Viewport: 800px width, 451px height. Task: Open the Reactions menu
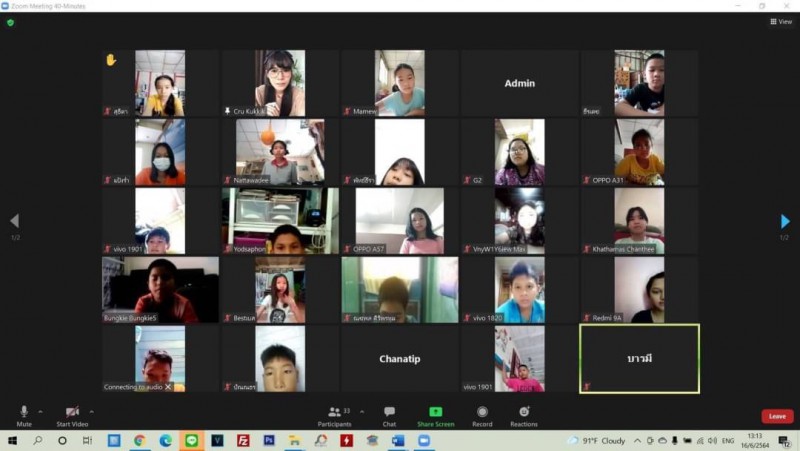pyautogui.click(x=523, y=412)
